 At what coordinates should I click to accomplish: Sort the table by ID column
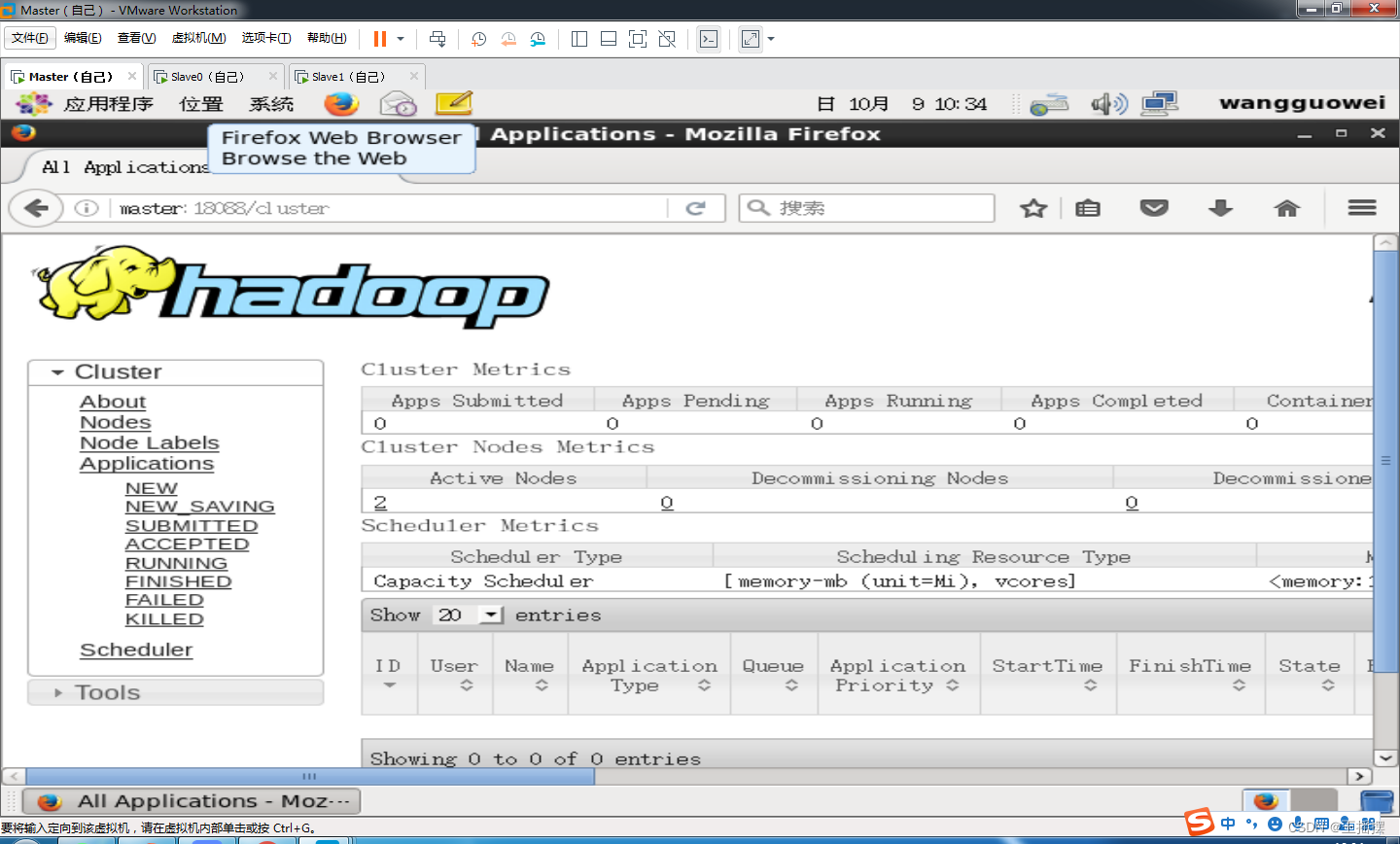389,674
